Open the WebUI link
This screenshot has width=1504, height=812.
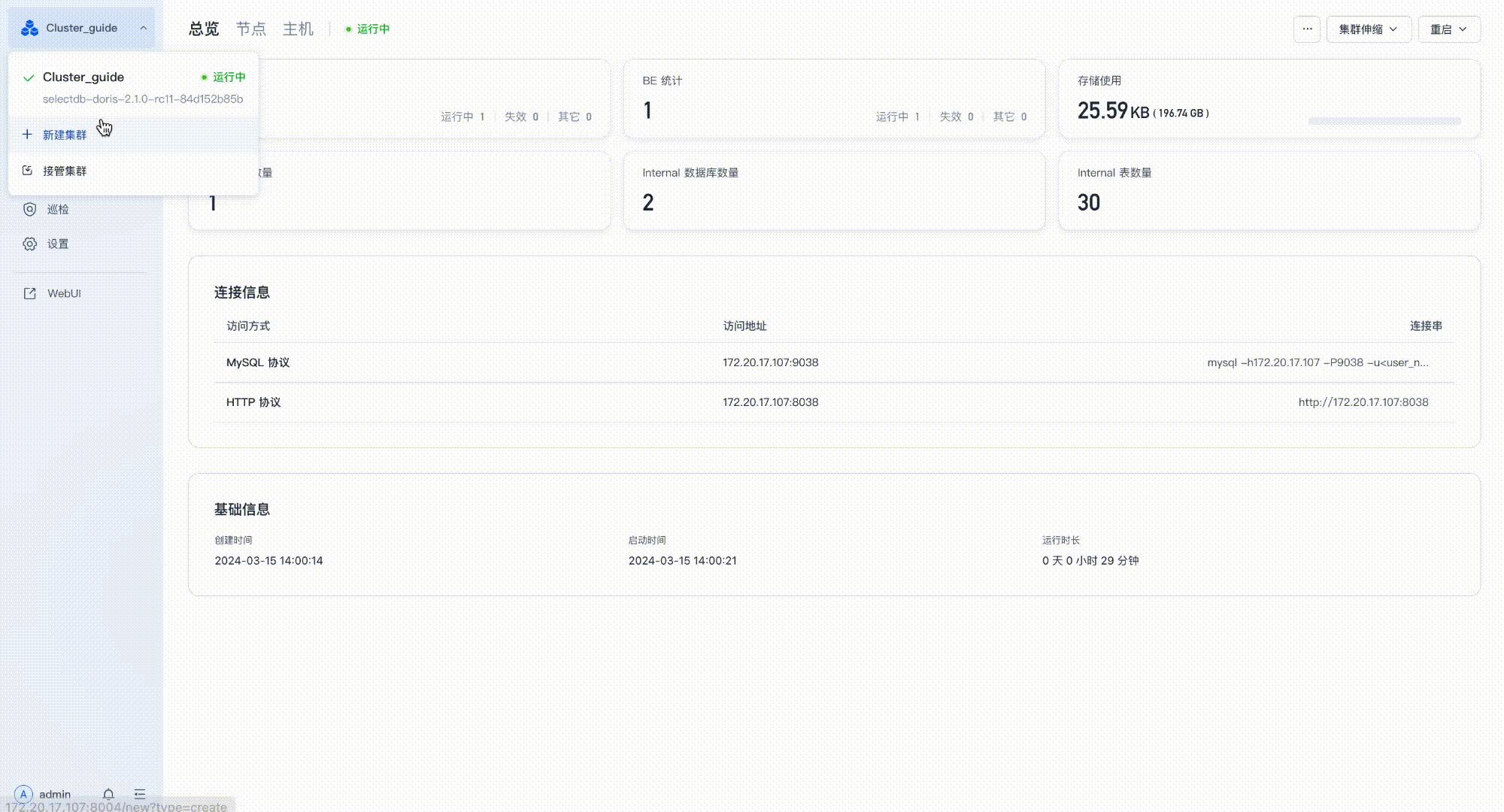tap(64, 293)
